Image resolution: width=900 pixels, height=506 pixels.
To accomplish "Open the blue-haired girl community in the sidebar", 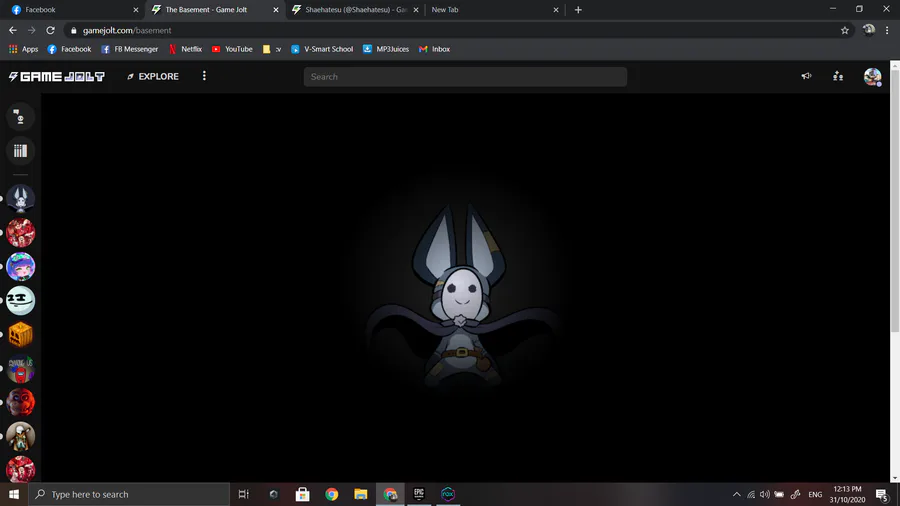I will pyautogui.click(x=21, y=266).
